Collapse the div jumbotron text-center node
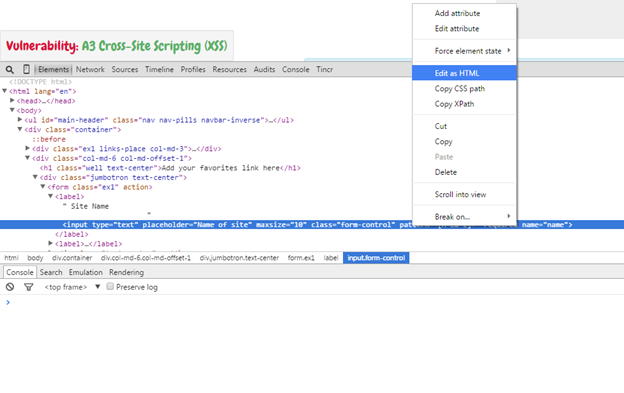 pos(35,177)
